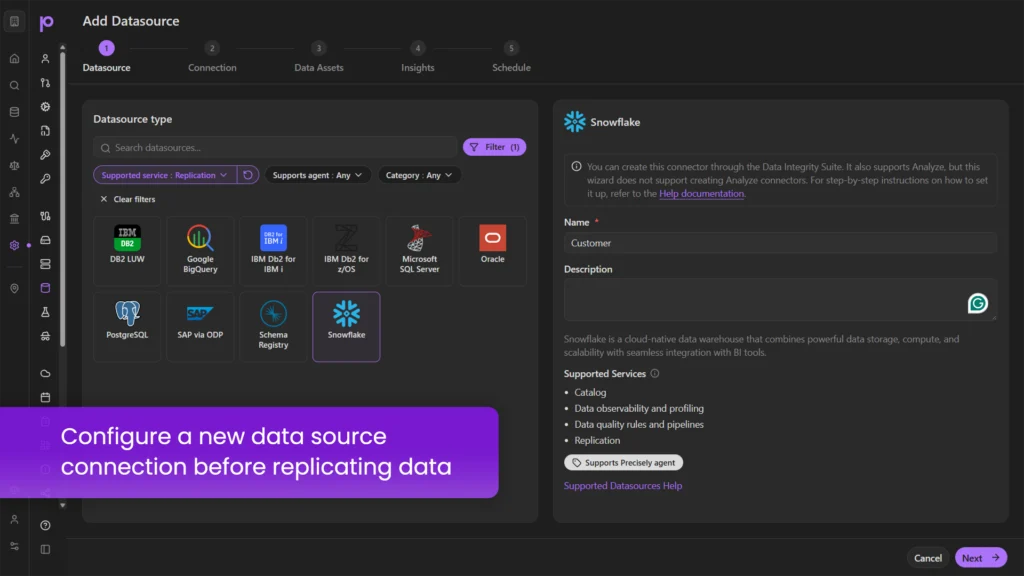Viewport: 1024px width, 576px height.
Task: Select the Snowflake datasource tile
Action: [346, 327]
